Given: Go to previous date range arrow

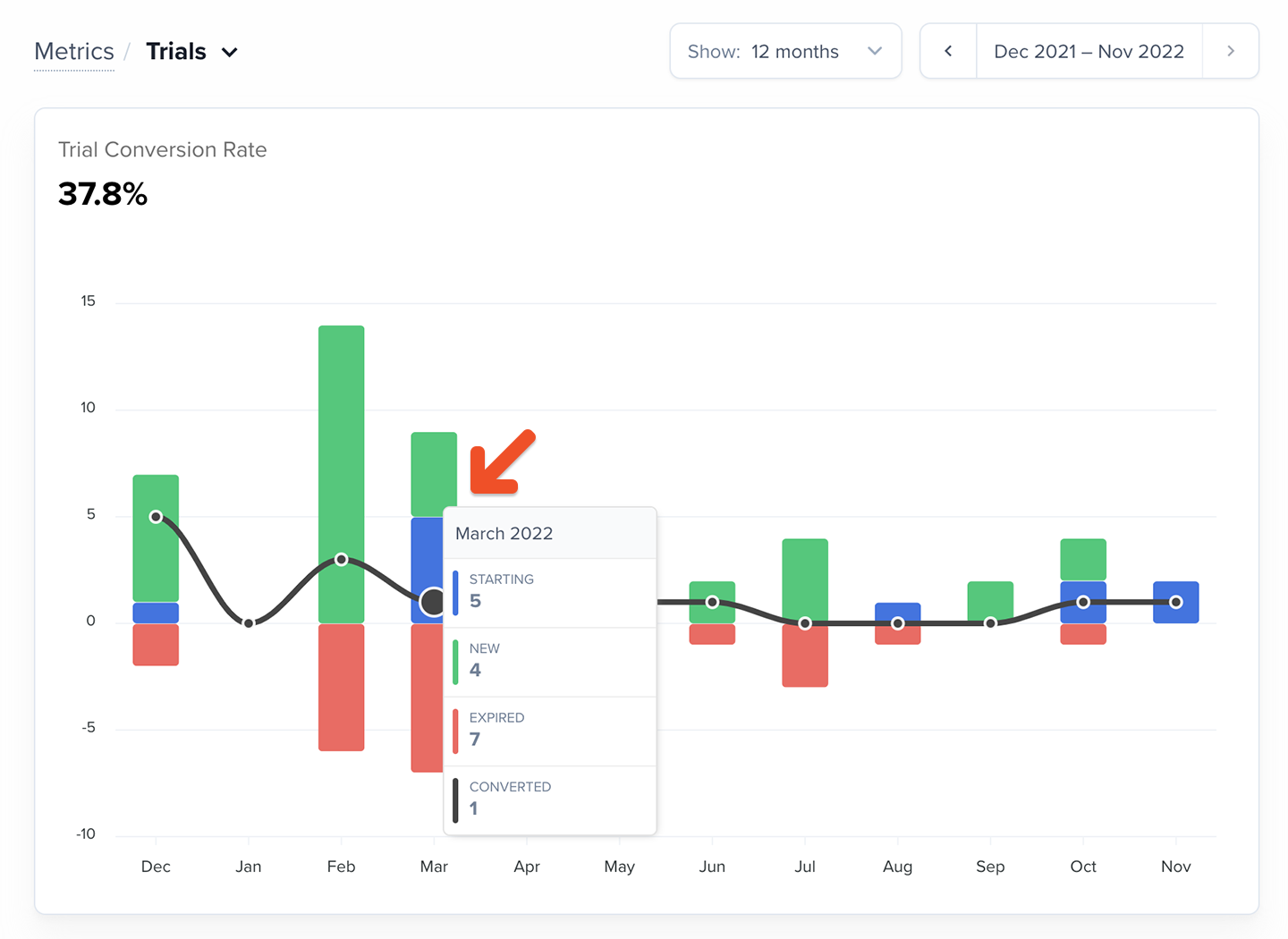Looking at the screenshot, I should [x=948, y=51].
